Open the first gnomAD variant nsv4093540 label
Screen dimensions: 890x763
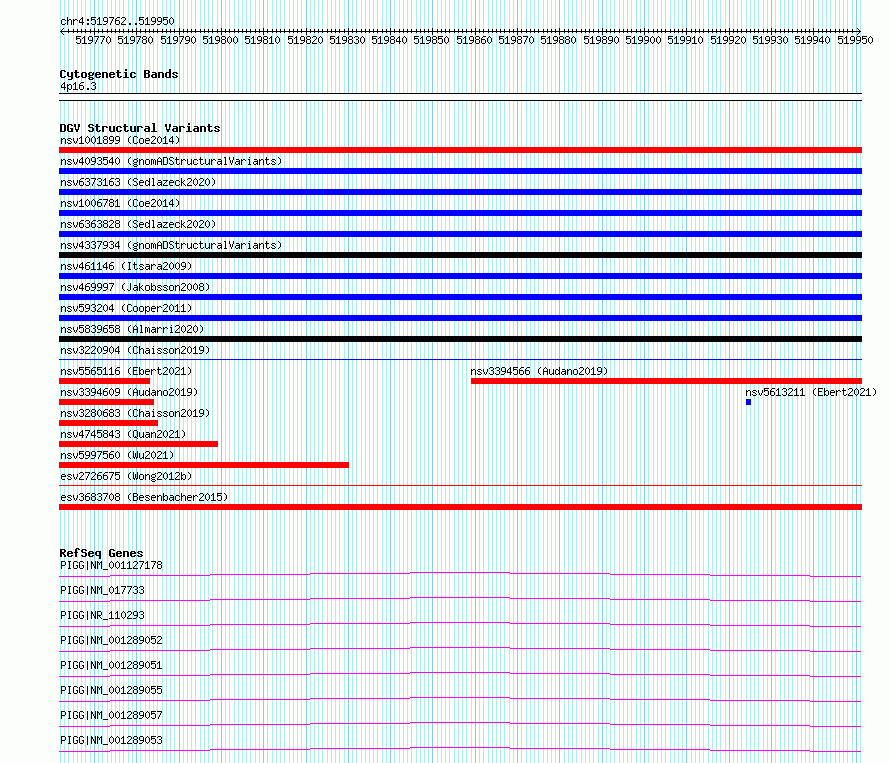pyautogui.click(x=171, y=161)
